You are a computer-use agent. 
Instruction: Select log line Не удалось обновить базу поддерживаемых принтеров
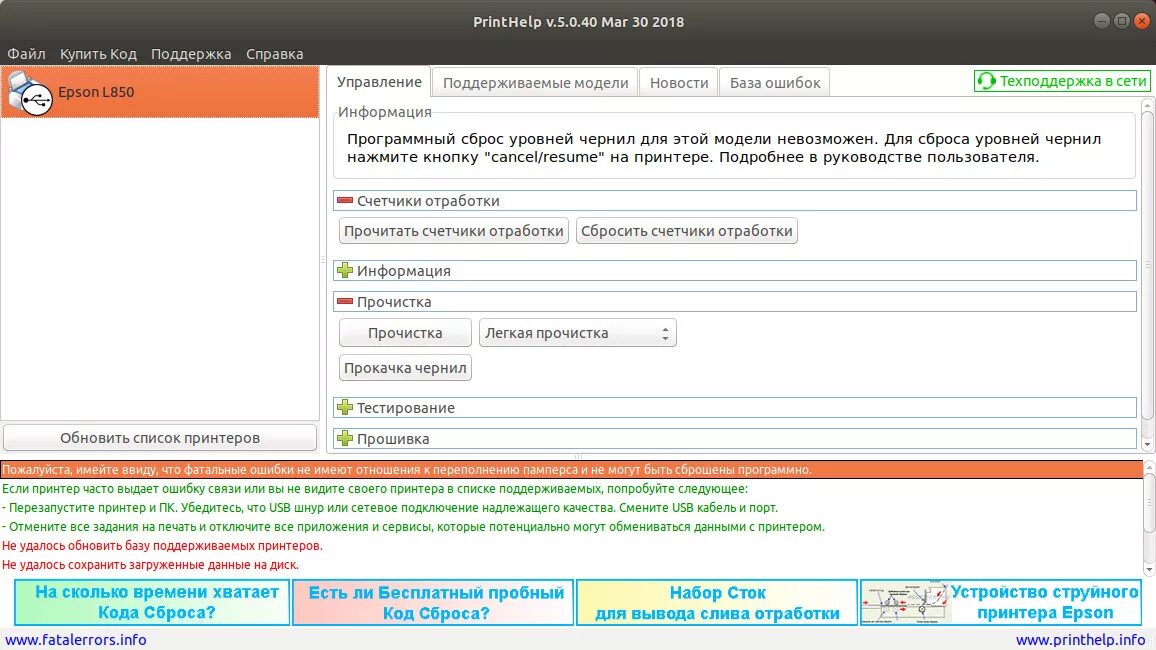pyautogui.click(x=162, y=545)
